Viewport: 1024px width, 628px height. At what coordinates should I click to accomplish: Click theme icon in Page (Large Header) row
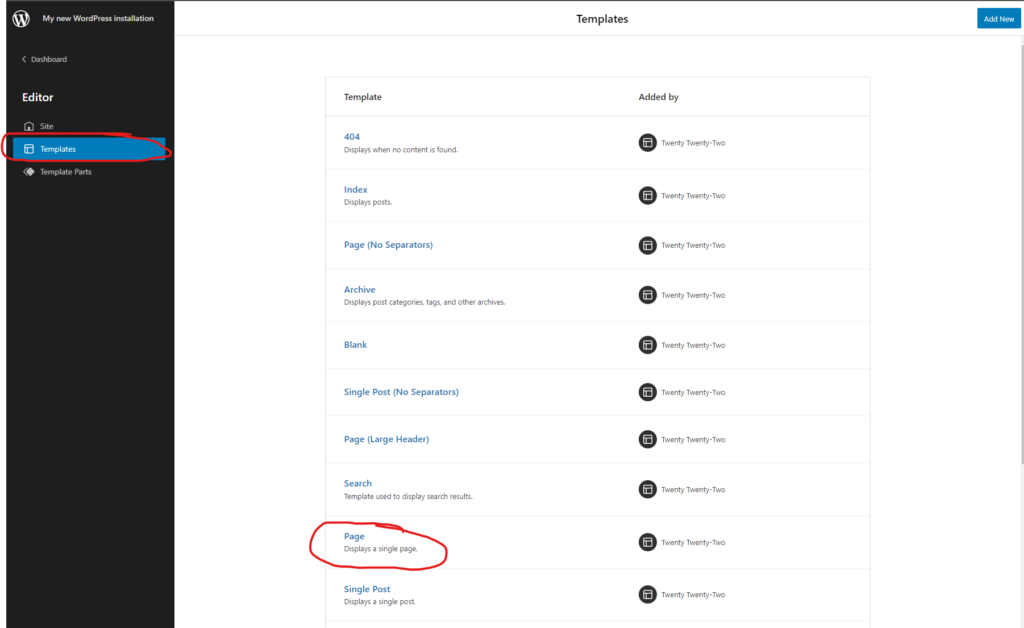click(x=647, y=439)
